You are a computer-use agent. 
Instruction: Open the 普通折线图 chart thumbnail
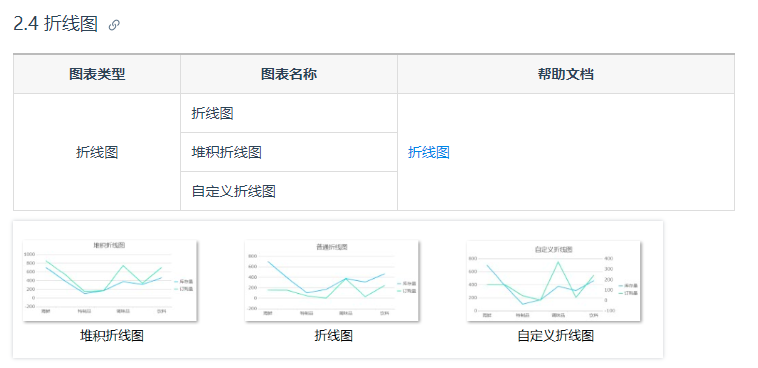click(x=332, y=280)
